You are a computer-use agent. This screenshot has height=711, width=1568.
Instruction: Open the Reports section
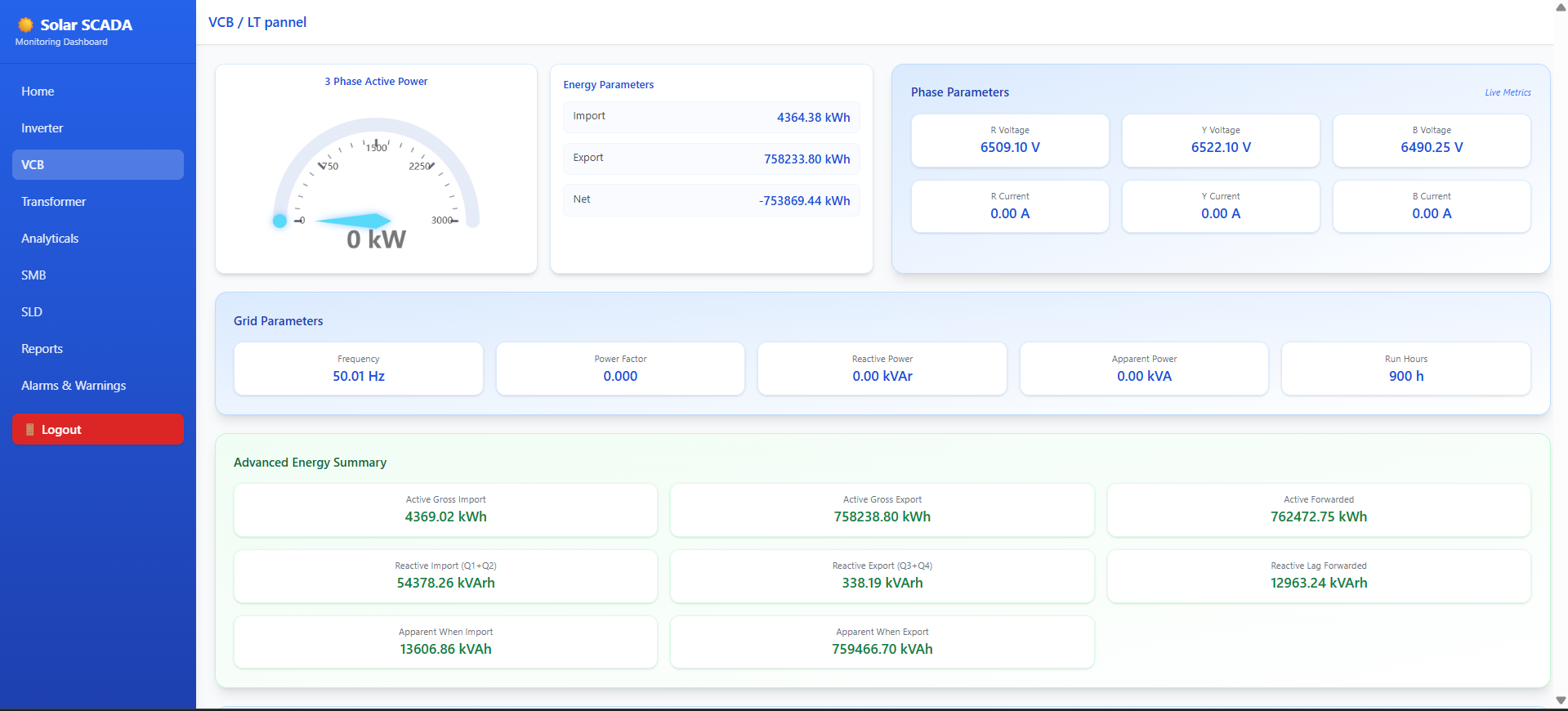tap(42, 349)
